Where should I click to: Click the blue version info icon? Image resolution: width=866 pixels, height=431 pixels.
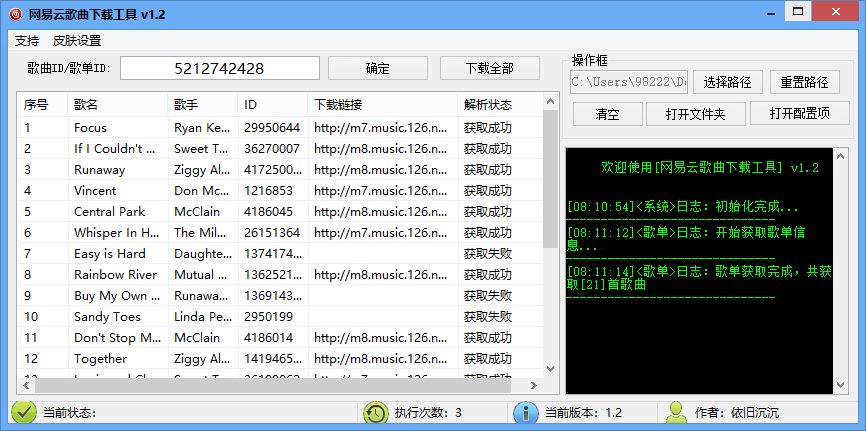tap(525, 412)
